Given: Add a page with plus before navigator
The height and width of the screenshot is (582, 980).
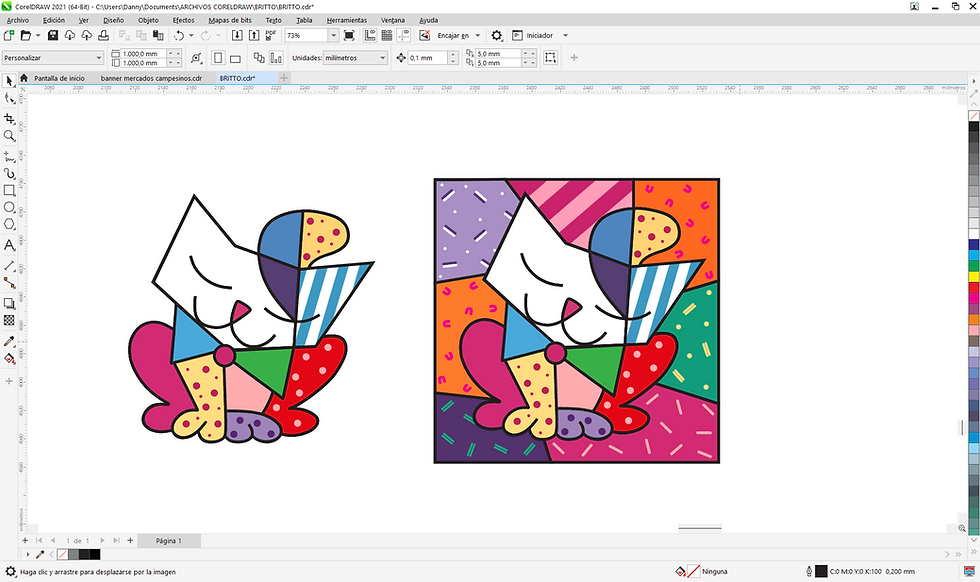Looking at the screenshot, I should (x=25, y=541).
